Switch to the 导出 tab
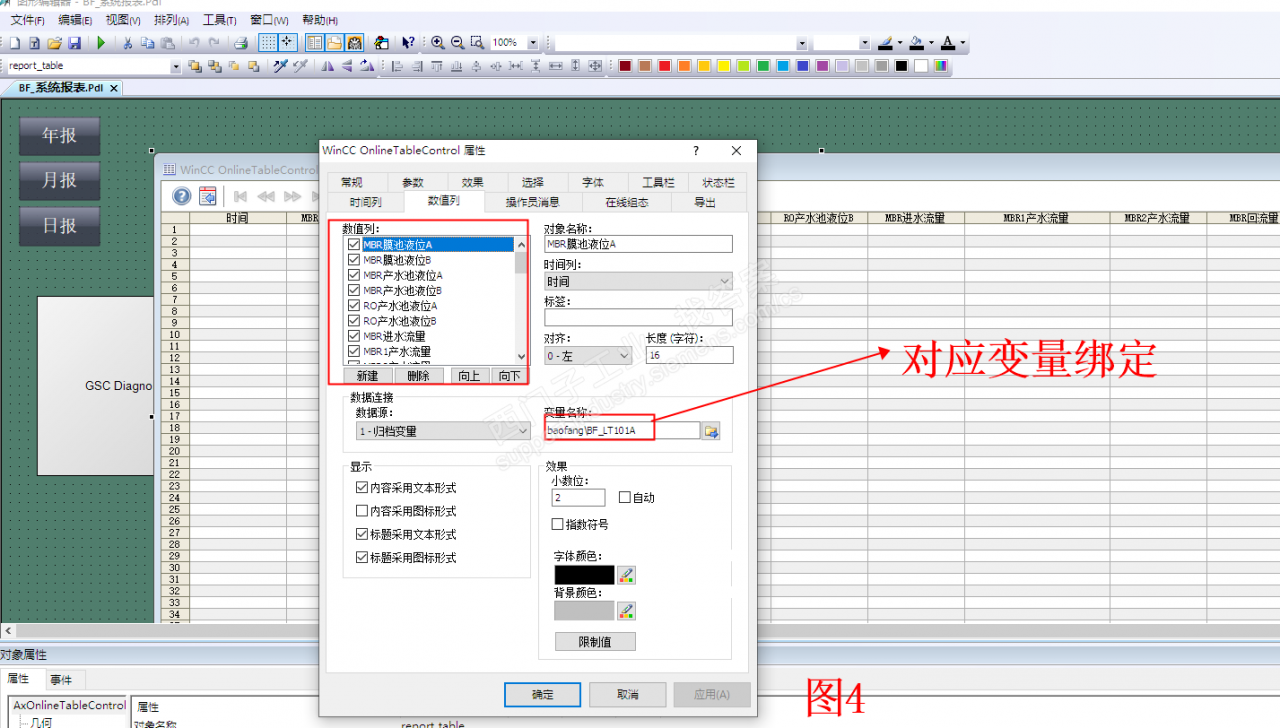The width and height of the screenshot is (1280, 728). coord(705,202)
